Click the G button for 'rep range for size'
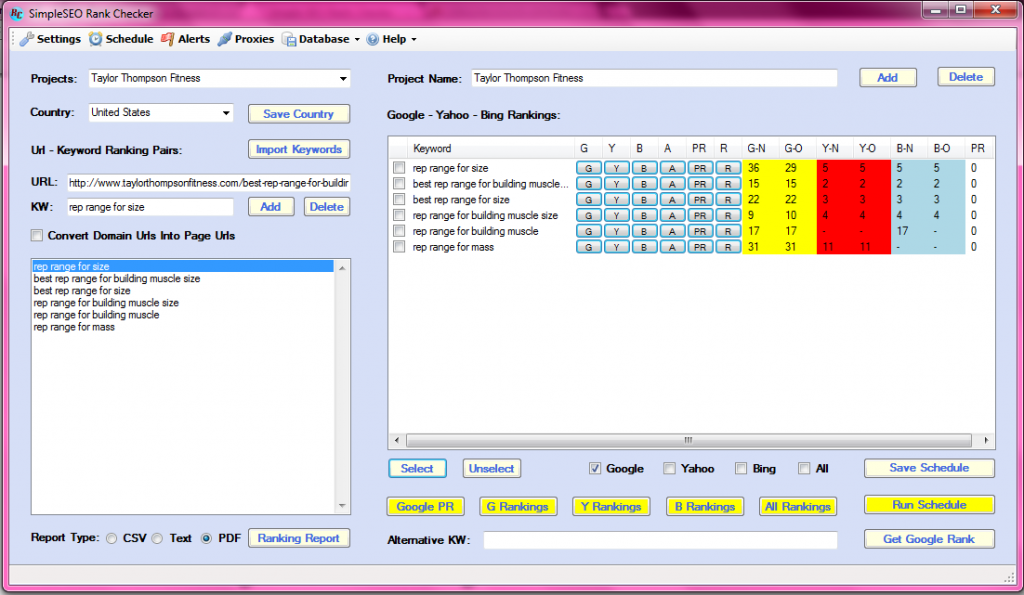Image resolution: width=1024 pixels, height=595 pixels. pyautogui.click(x=588, y=168)
